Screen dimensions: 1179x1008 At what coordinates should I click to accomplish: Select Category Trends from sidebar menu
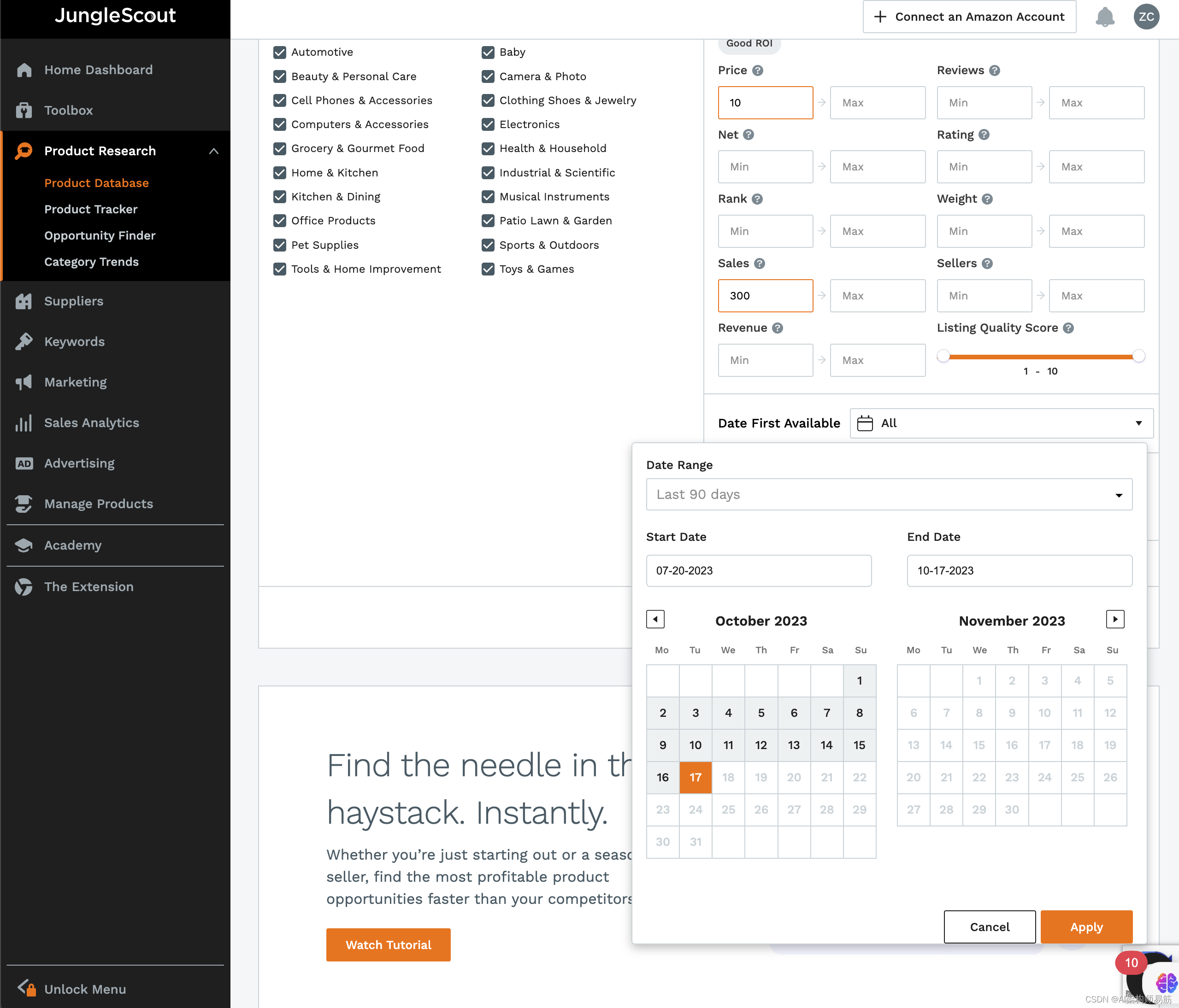[91, 262]
